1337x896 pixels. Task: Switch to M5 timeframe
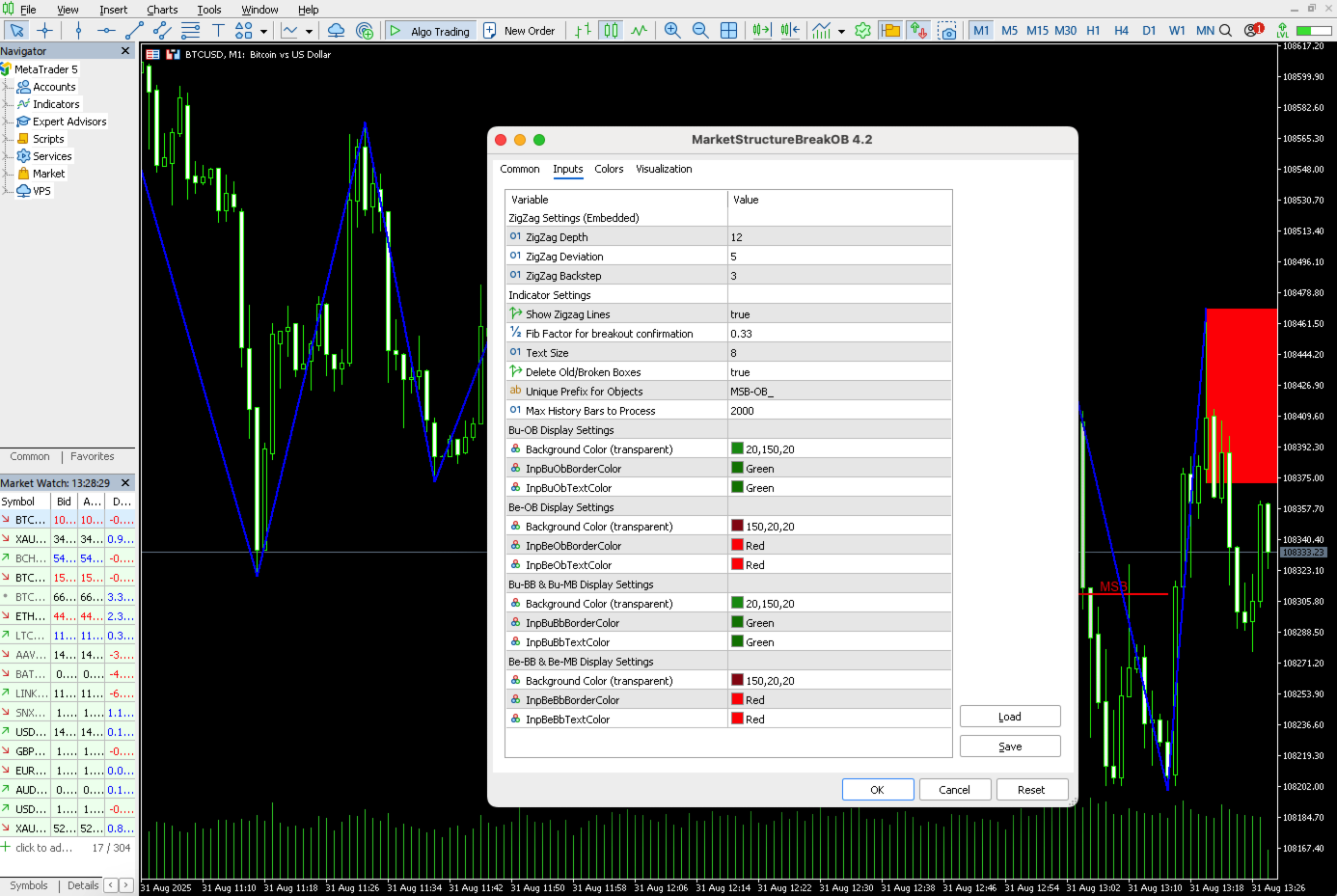pyautogui.click(x=1009, y=31)
